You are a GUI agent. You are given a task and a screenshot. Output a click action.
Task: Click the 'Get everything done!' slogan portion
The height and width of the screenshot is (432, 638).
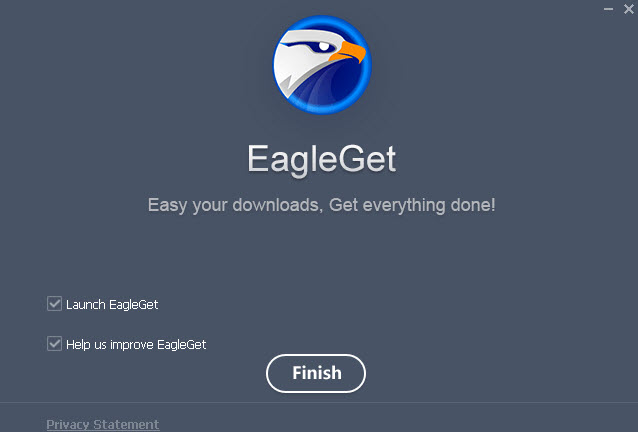[412, 205]
